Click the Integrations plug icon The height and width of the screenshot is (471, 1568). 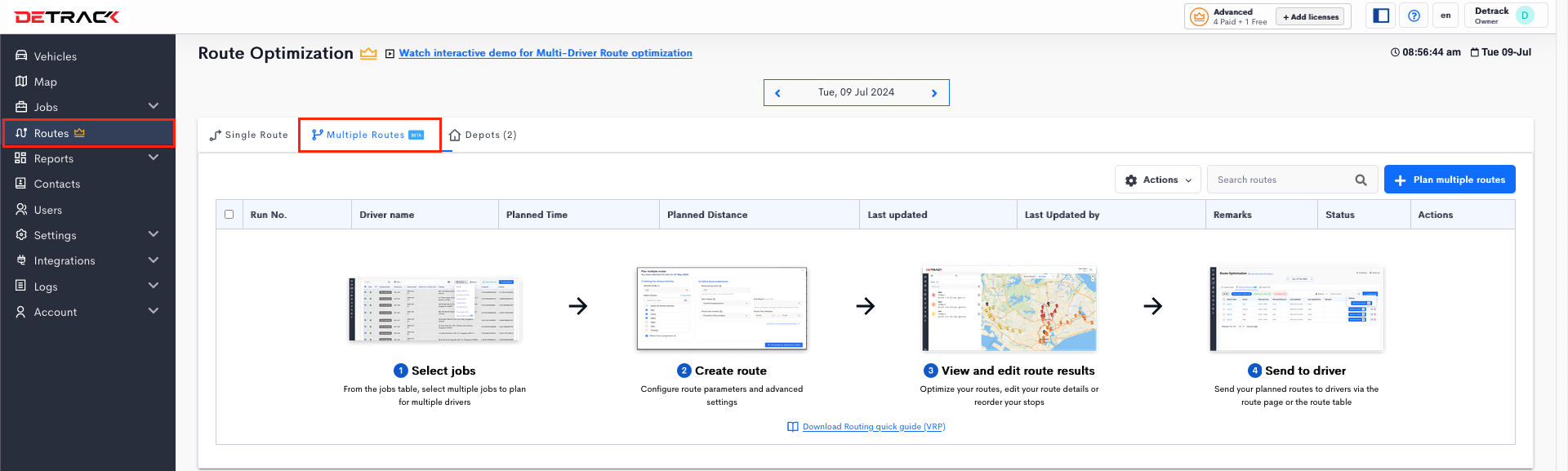21,260
